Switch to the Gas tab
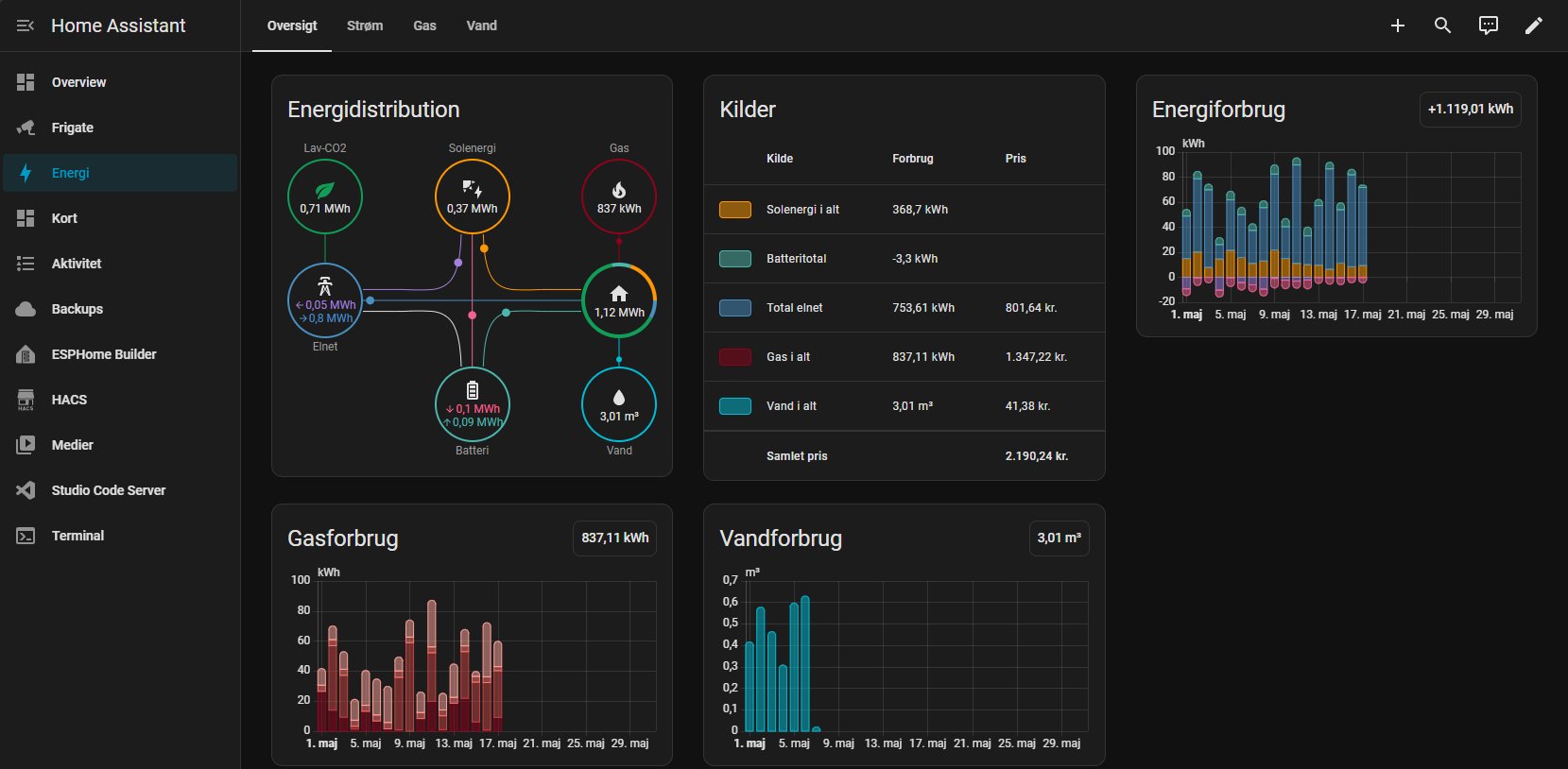 pyautogui.click(x=424, y=26)
